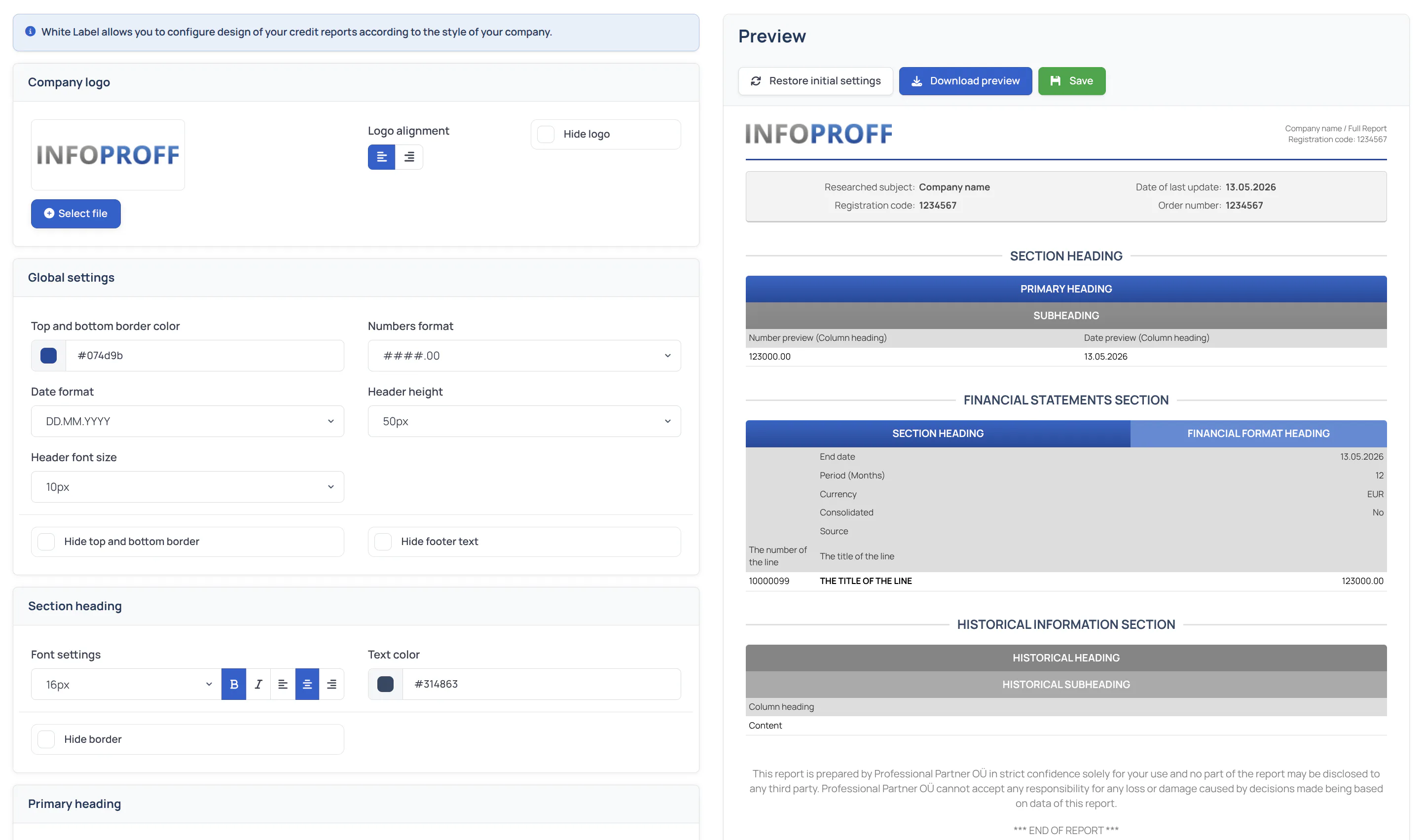This screenshot has height=840, width=1425.
Task: Toggle bold for section heading font
Action: (x=234, y=684)
